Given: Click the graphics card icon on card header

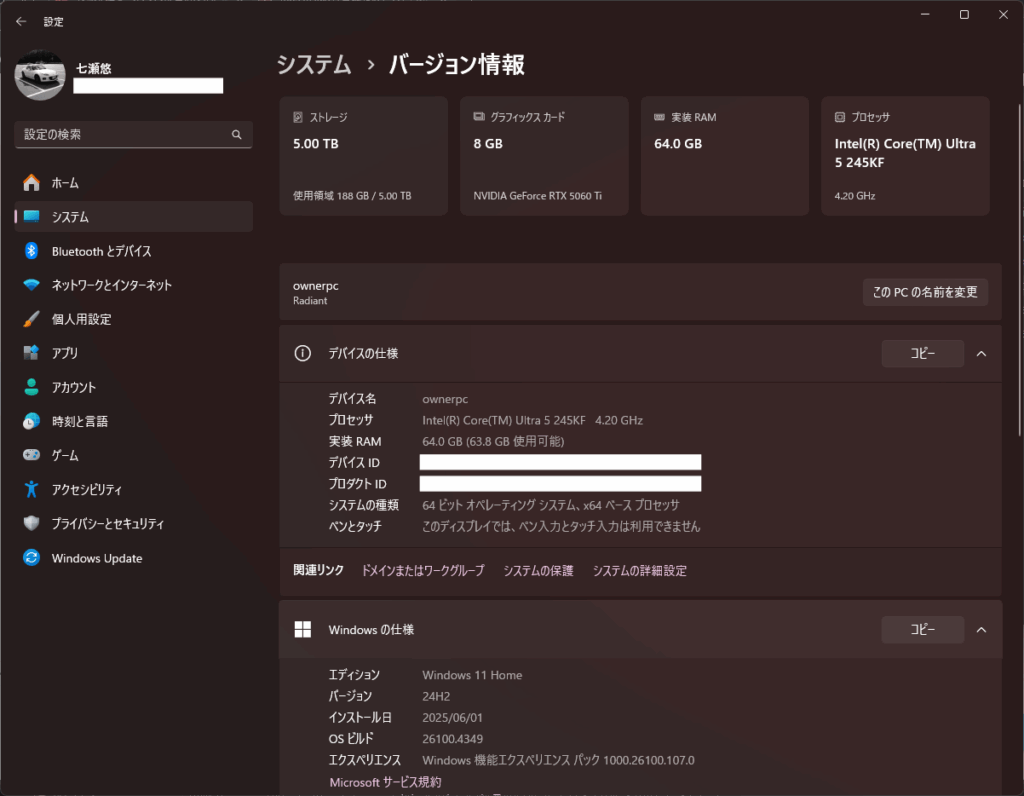Looking at the screenshot, I should pos(479,117).
